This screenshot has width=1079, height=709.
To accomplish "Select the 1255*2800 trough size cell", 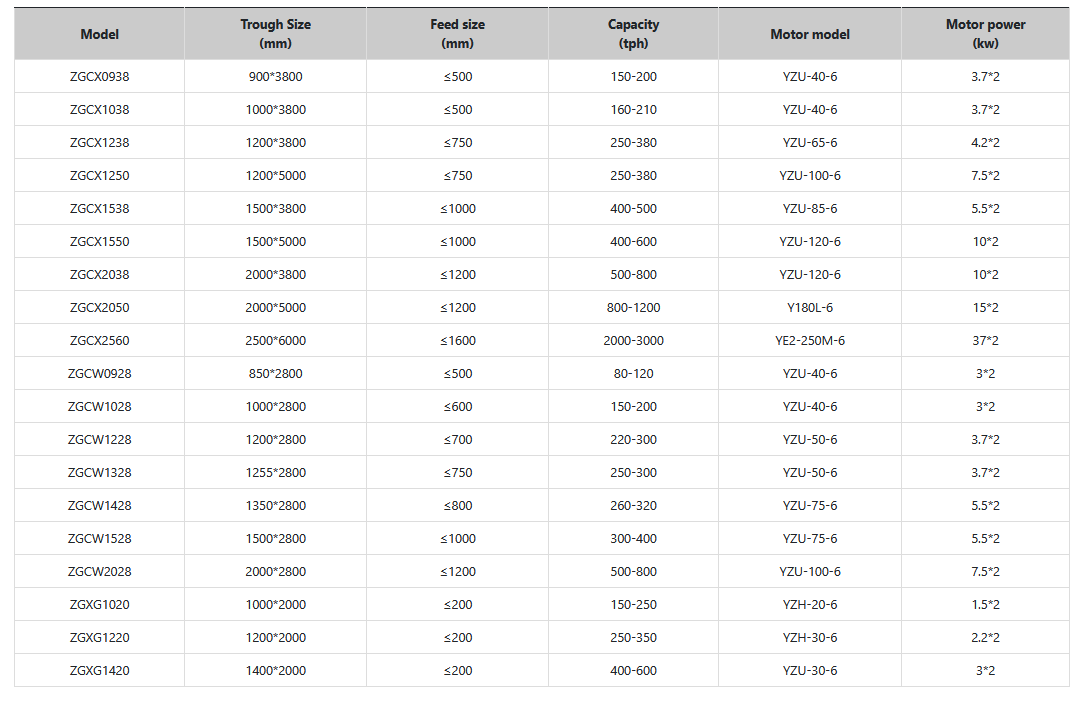I will (x=275, y=473).
